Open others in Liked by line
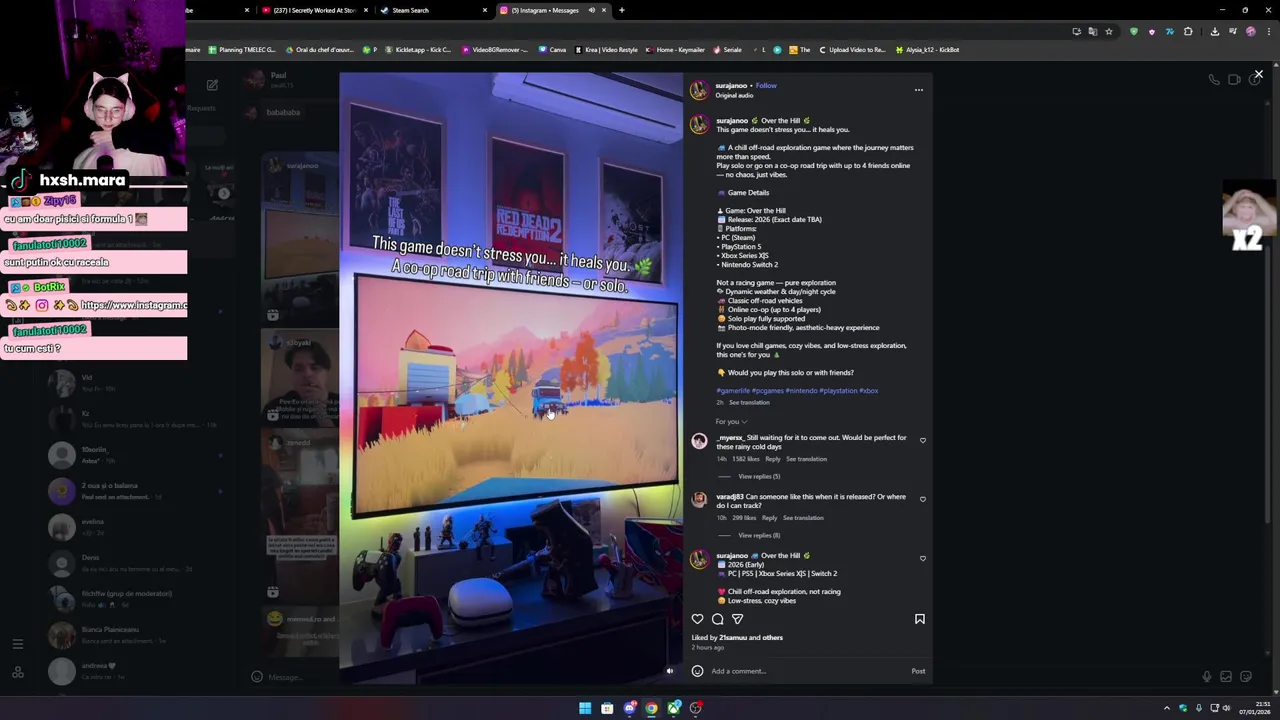Screen dimensions: 1280x720 coord(772,637)
